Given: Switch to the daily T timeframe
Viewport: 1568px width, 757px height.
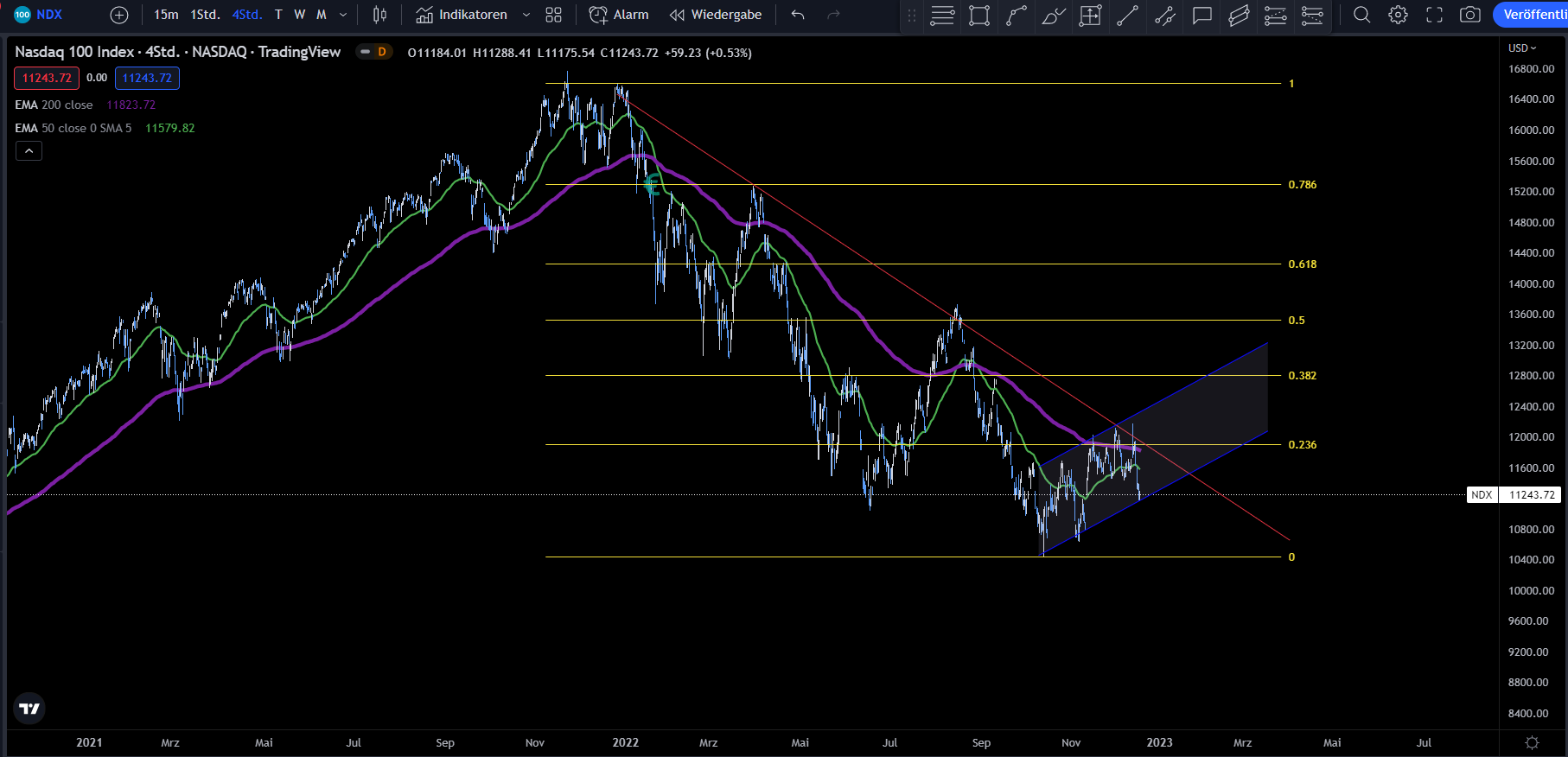Looking at the screenshot, I should pos(278,15).
